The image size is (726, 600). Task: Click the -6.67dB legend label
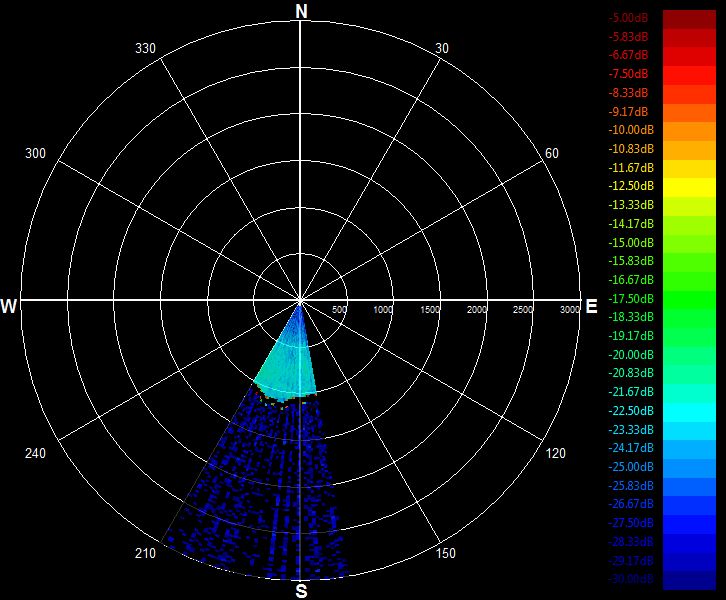coord(628,55)
